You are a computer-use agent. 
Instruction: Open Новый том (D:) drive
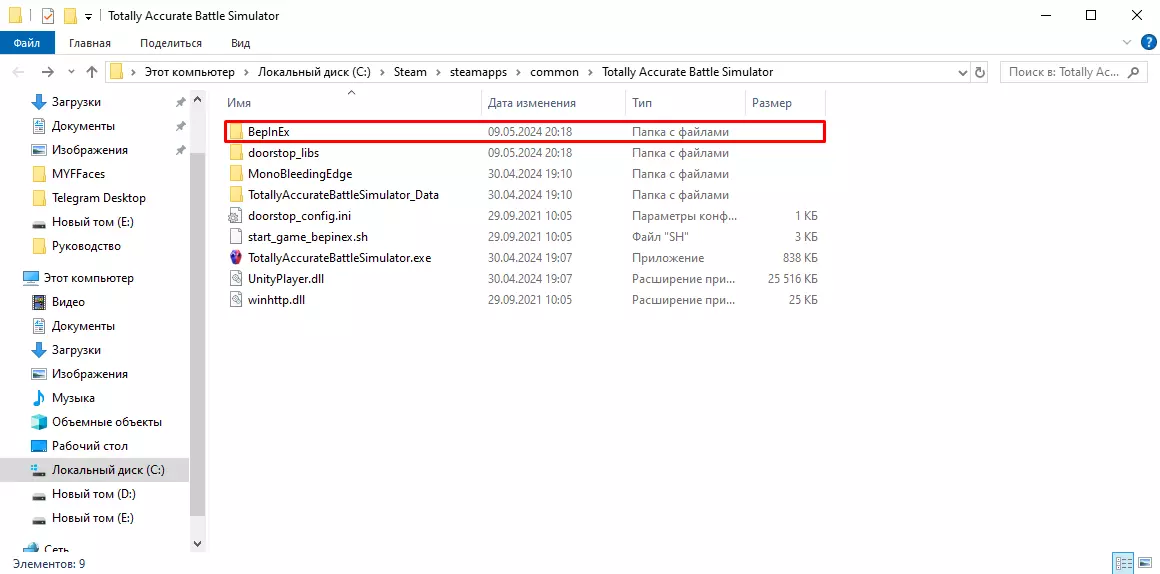click(93, 494)
